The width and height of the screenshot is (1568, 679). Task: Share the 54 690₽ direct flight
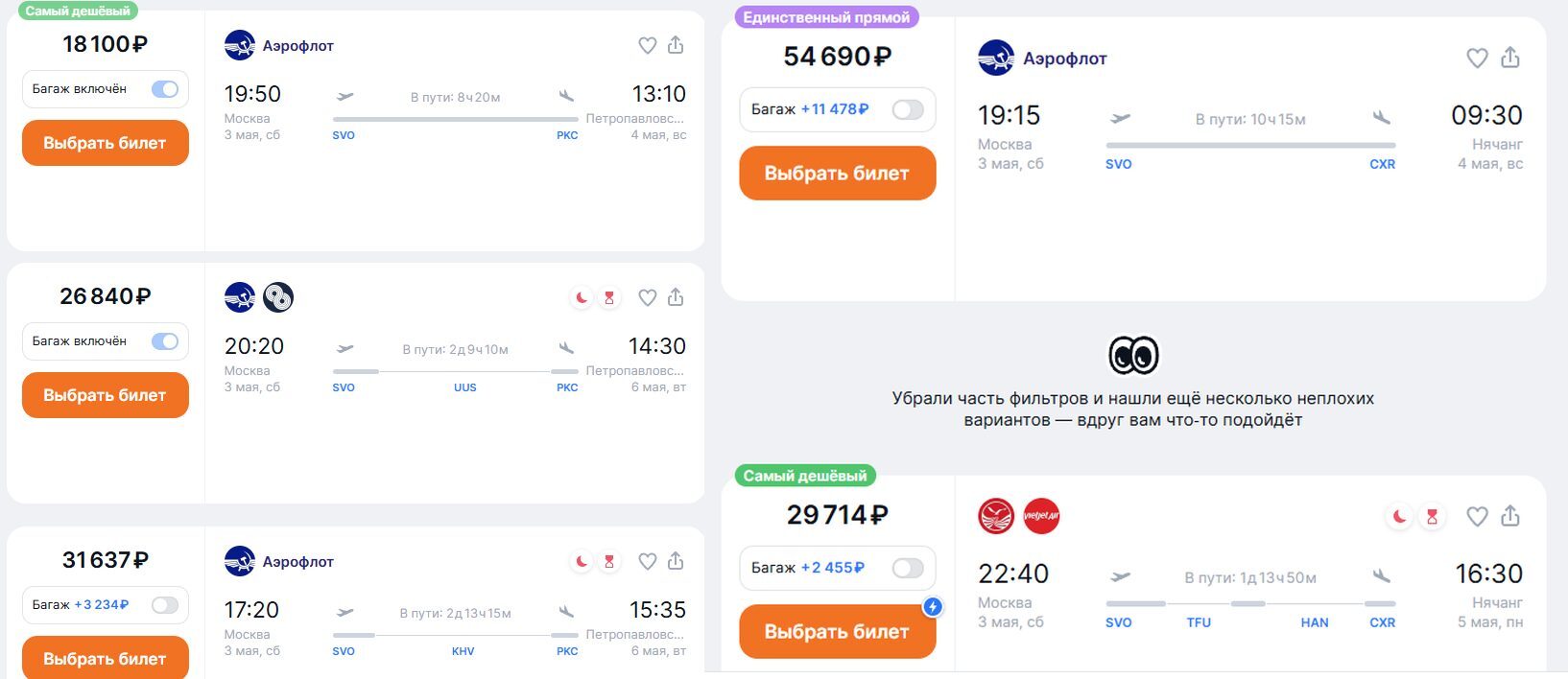coord(1510,59)
